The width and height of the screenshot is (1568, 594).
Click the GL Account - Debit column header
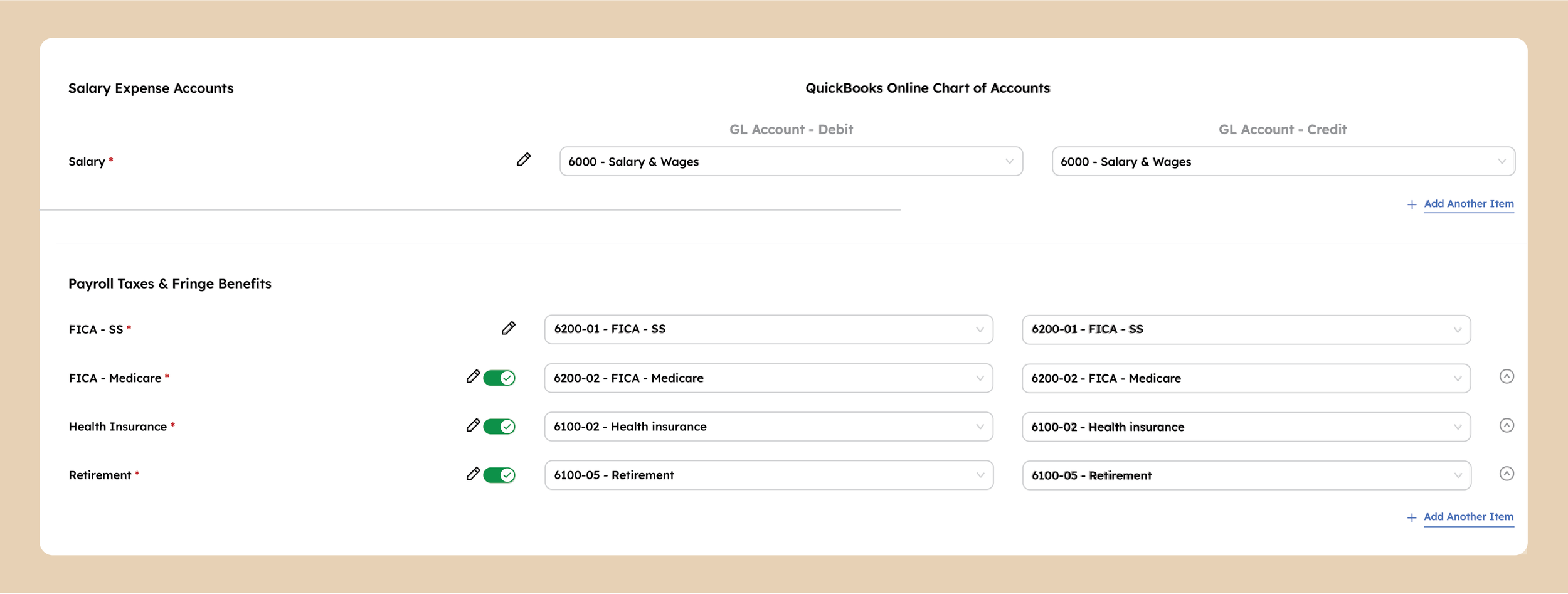coord(791,129)
